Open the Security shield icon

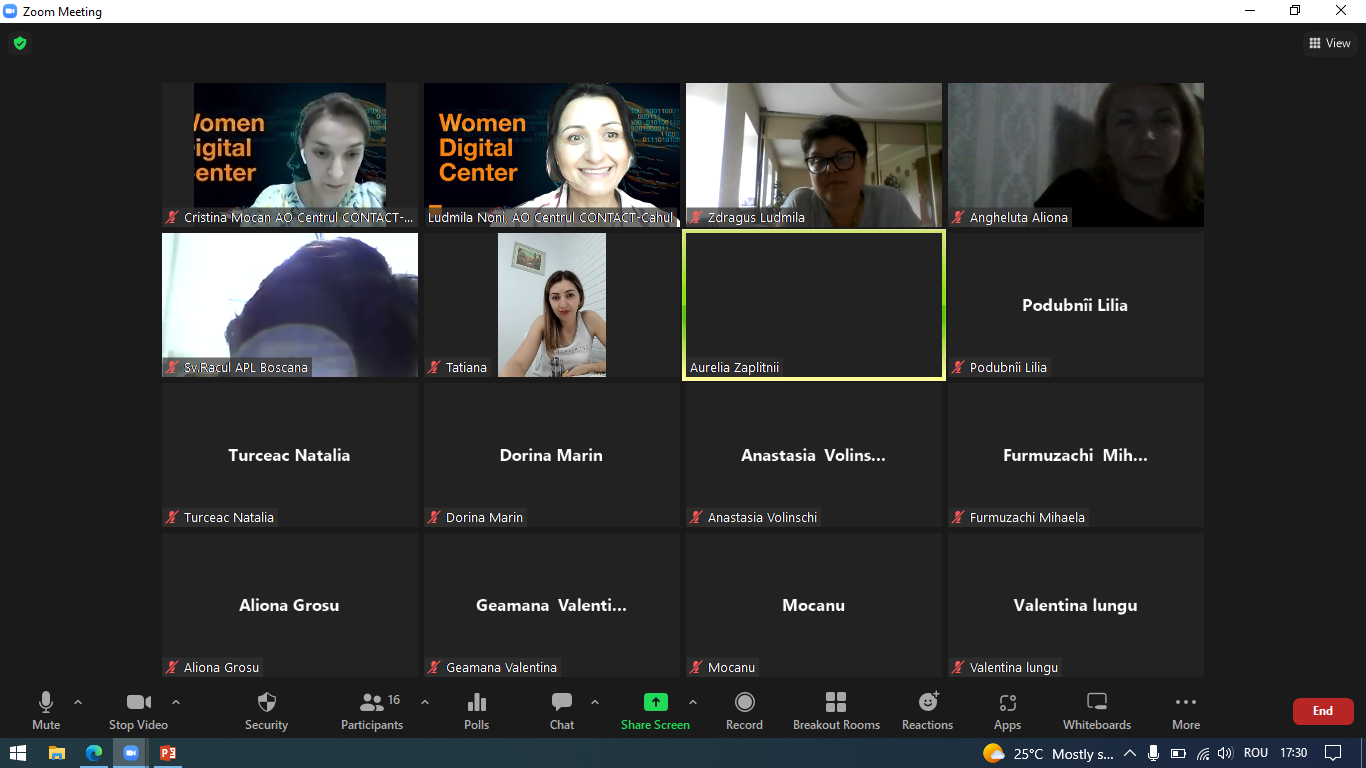[x=266, y=703]
